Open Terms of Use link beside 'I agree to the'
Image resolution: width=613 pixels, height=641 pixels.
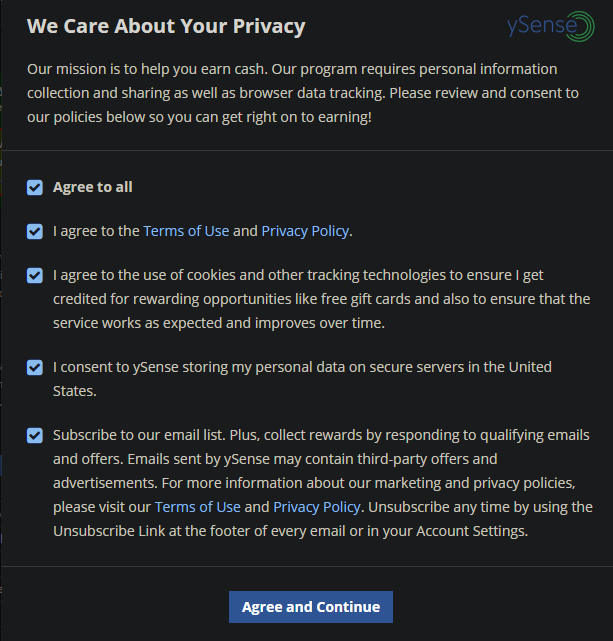[186, 231]
